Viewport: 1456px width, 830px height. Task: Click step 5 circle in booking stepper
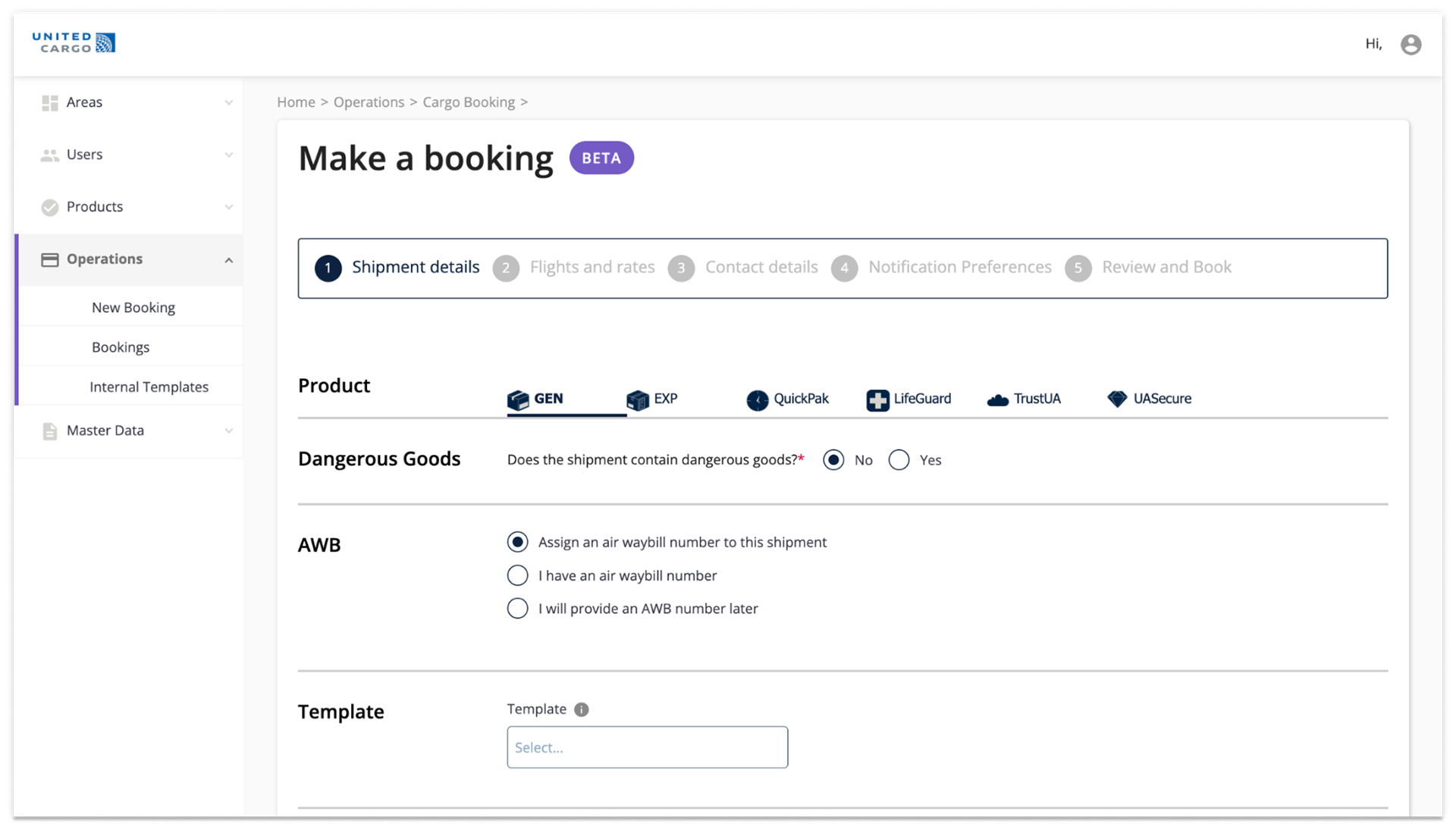tap(1078, 268)
